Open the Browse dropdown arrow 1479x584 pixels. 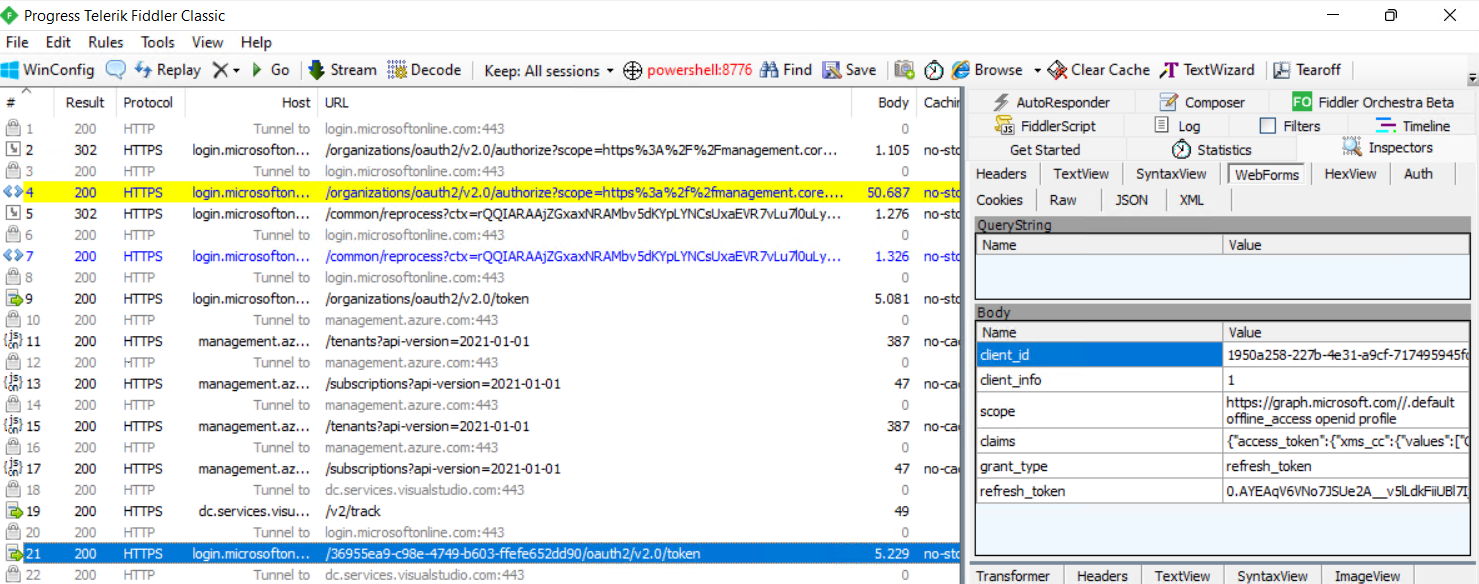point(1037,70)
